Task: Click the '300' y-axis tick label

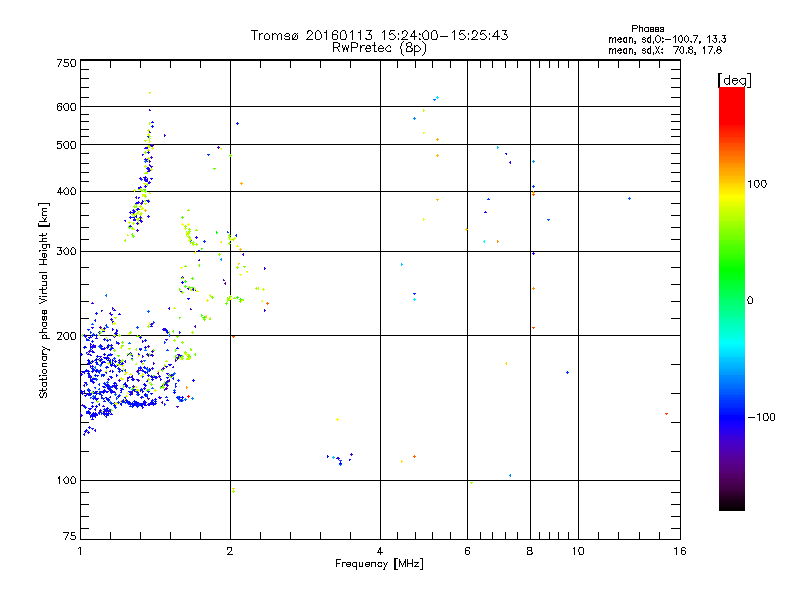Action: tap(66, 252)
